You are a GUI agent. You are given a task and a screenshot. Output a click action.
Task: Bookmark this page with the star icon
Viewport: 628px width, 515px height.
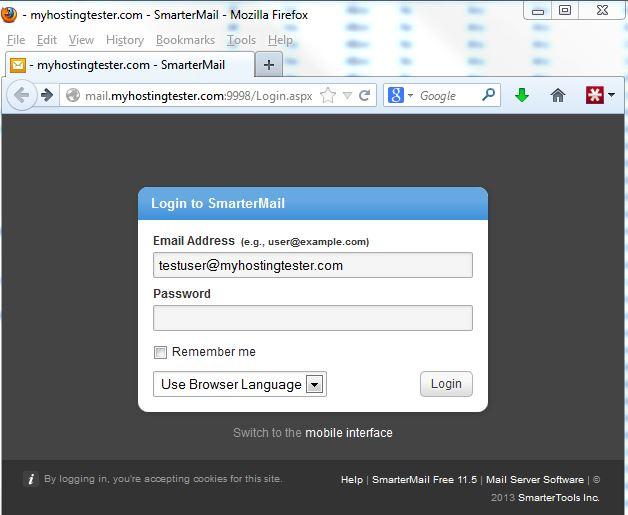coord(328,95)
